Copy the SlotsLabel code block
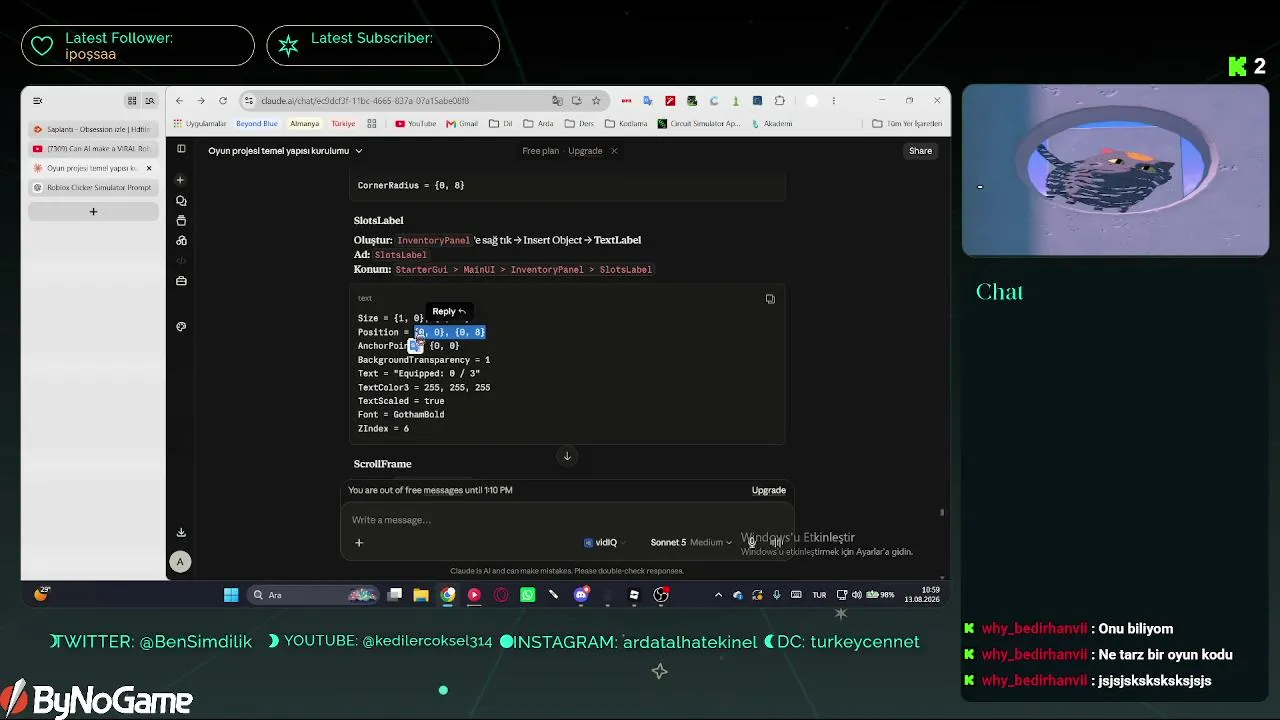This screenshot has width=1280, height=720. tap(770, 299)
